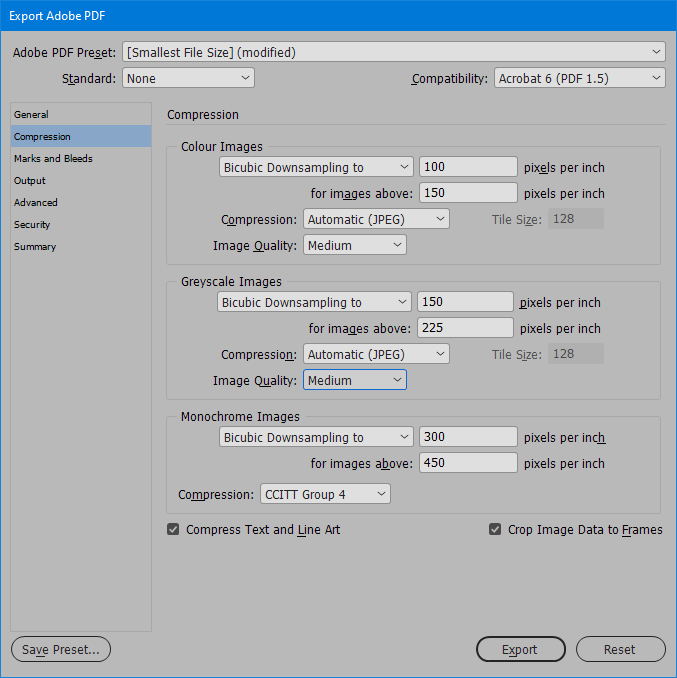Open Monochrome Compression dropdown CCITT Group 4
The image size is (677, 678).
tap(325, 494)
